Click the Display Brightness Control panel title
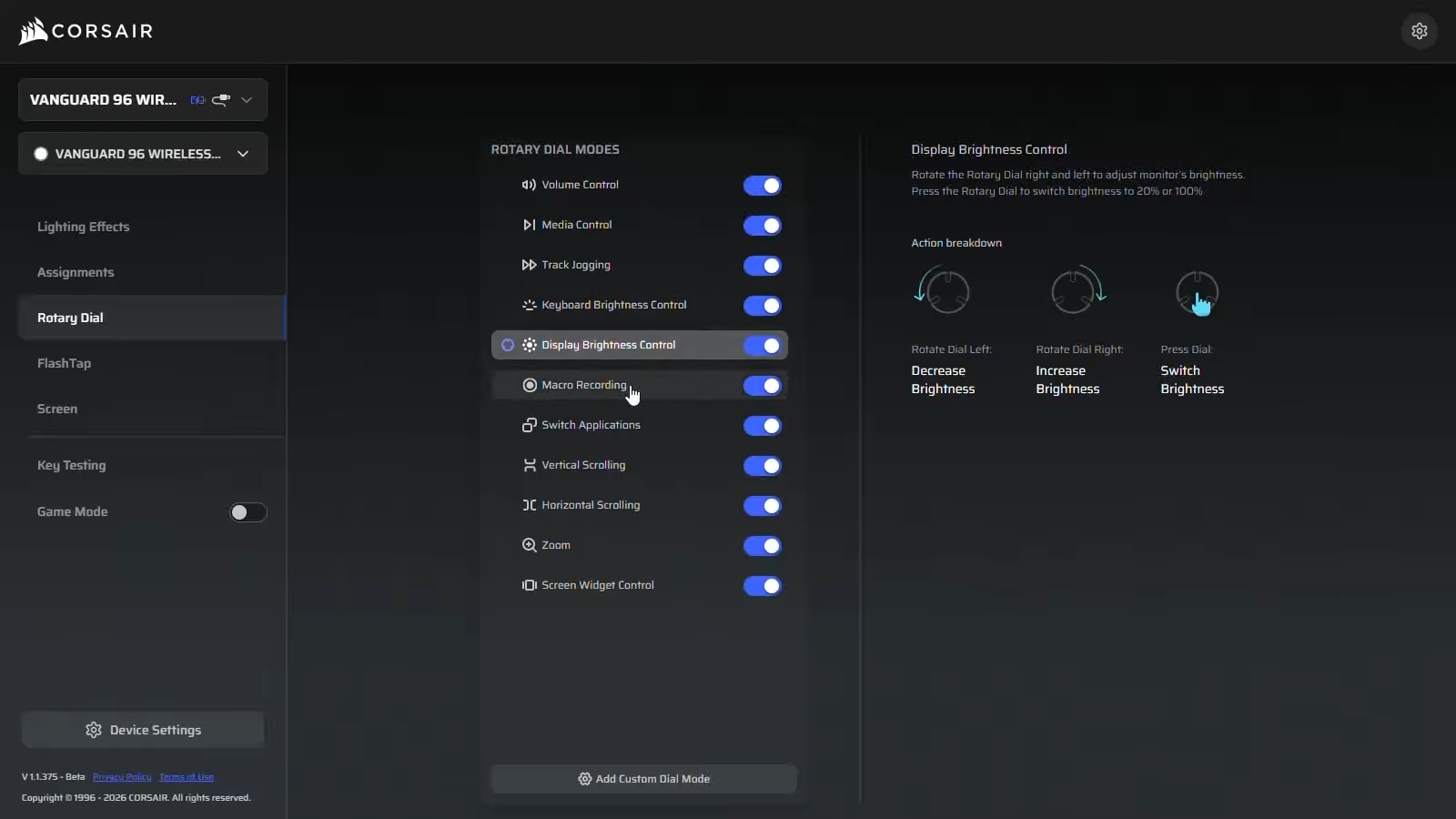The height and width of the screenshot is (819, 1456). [989, 149]
